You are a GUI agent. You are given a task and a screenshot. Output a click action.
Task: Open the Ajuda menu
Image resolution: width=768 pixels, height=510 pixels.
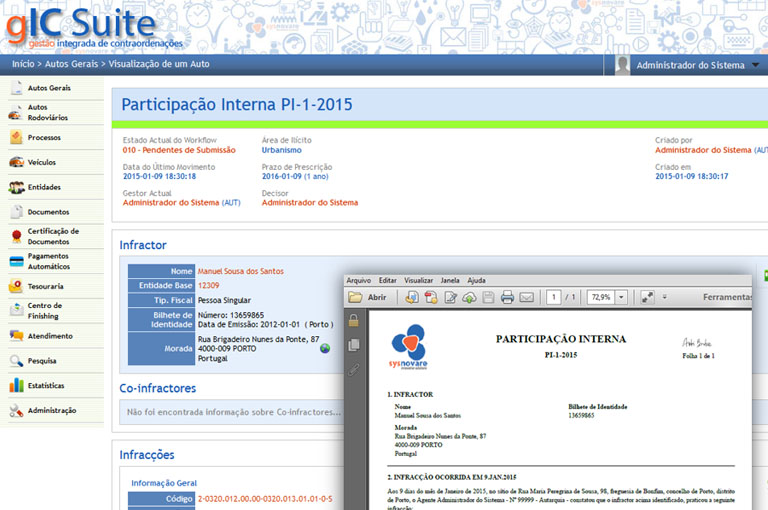pyautogui.click(x=476, y=280)
